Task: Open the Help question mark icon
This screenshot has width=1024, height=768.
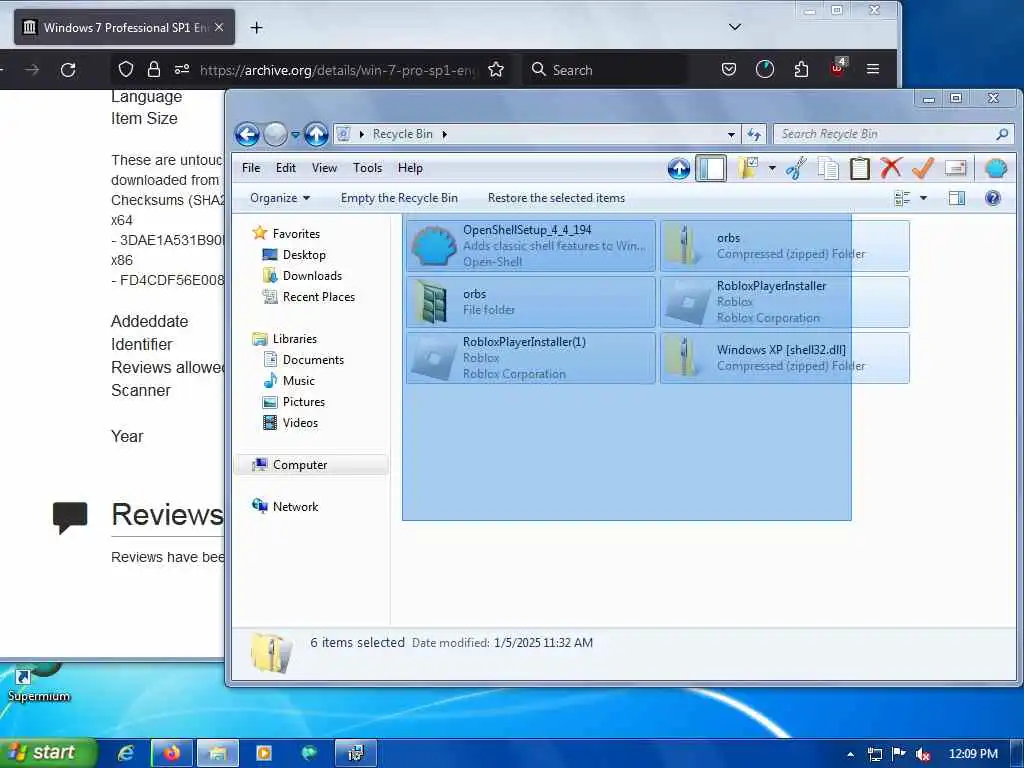Action: click(x=993, y=198)
